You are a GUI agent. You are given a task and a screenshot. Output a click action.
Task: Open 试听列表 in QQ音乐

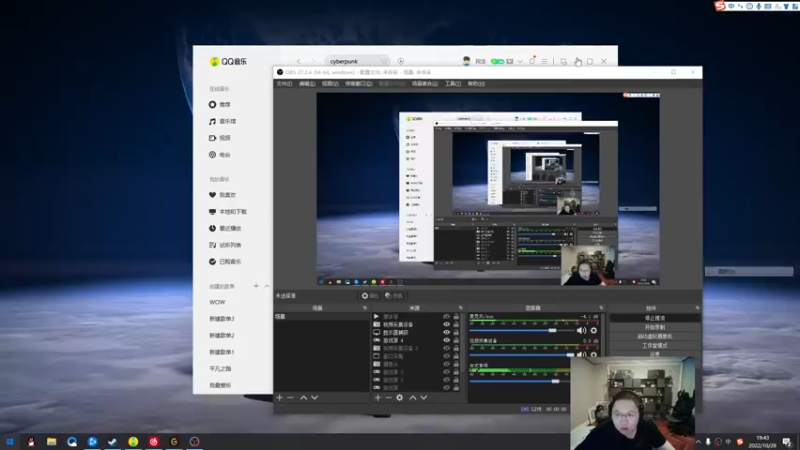(x=224, y=245)
